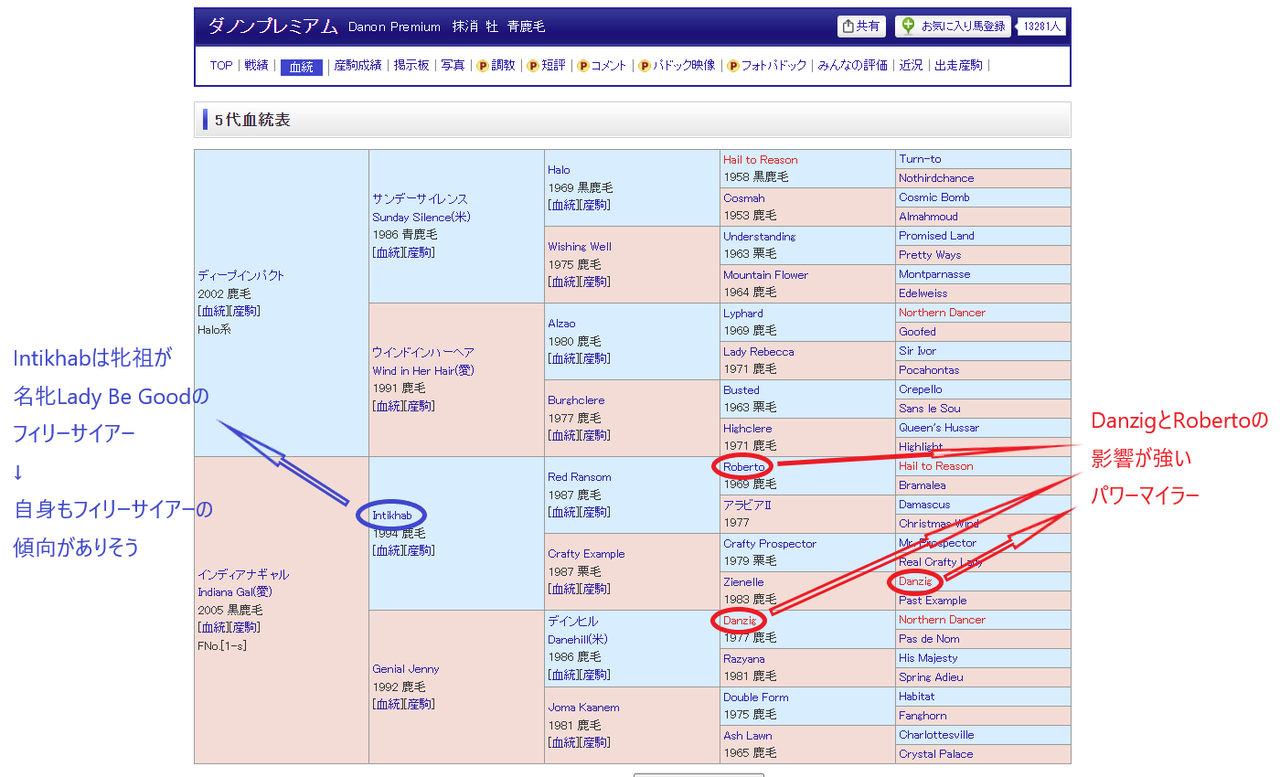Open the Double Form horse link

pos(756,697)
